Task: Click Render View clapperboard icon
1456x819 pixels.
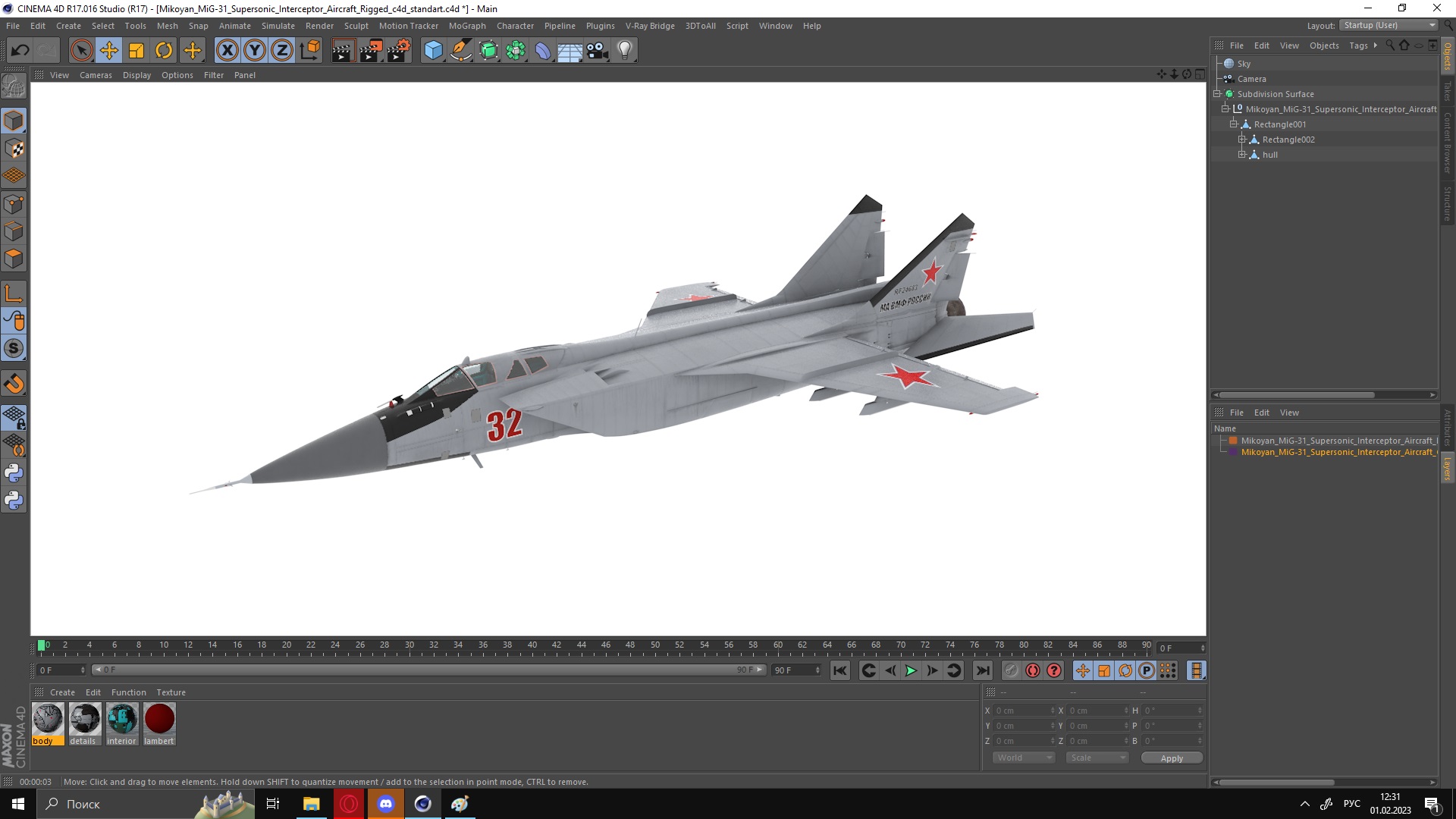Action: point(343,51)
